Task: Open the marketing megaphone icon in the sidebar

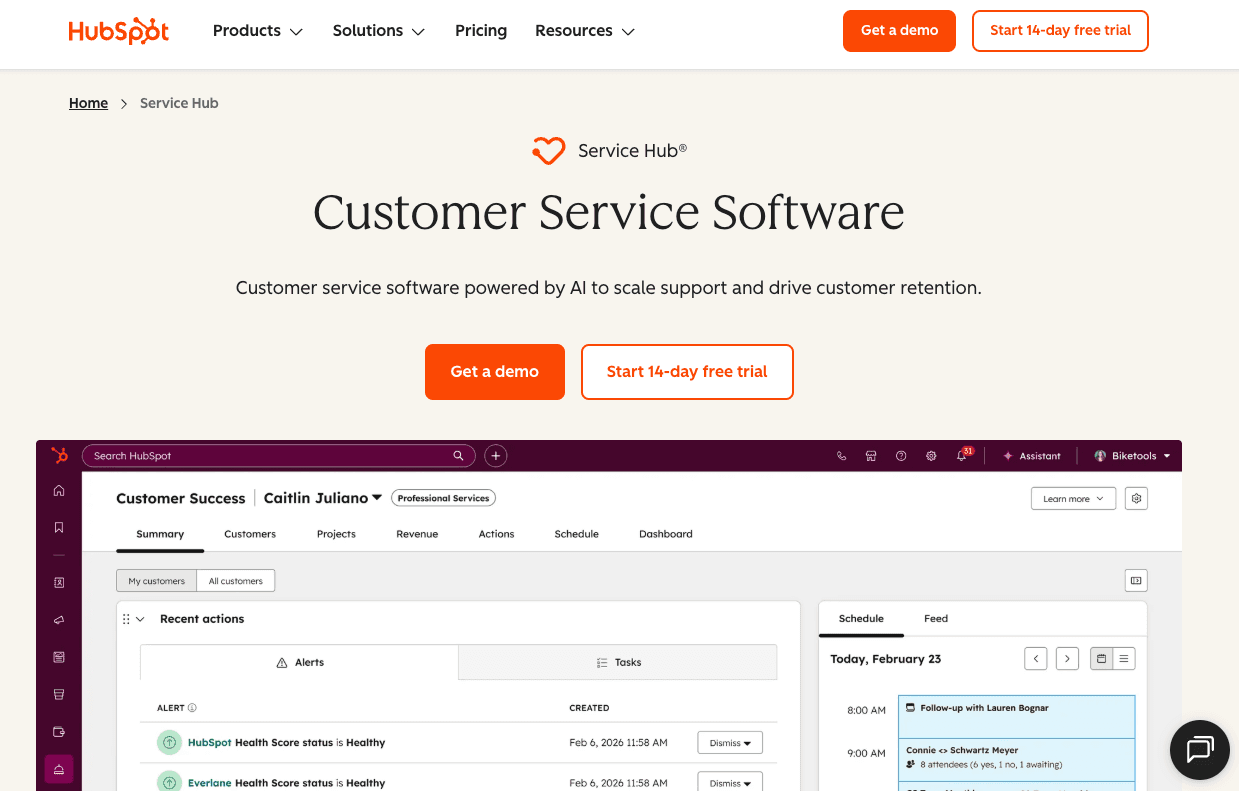Action: [x=59, y=620]
